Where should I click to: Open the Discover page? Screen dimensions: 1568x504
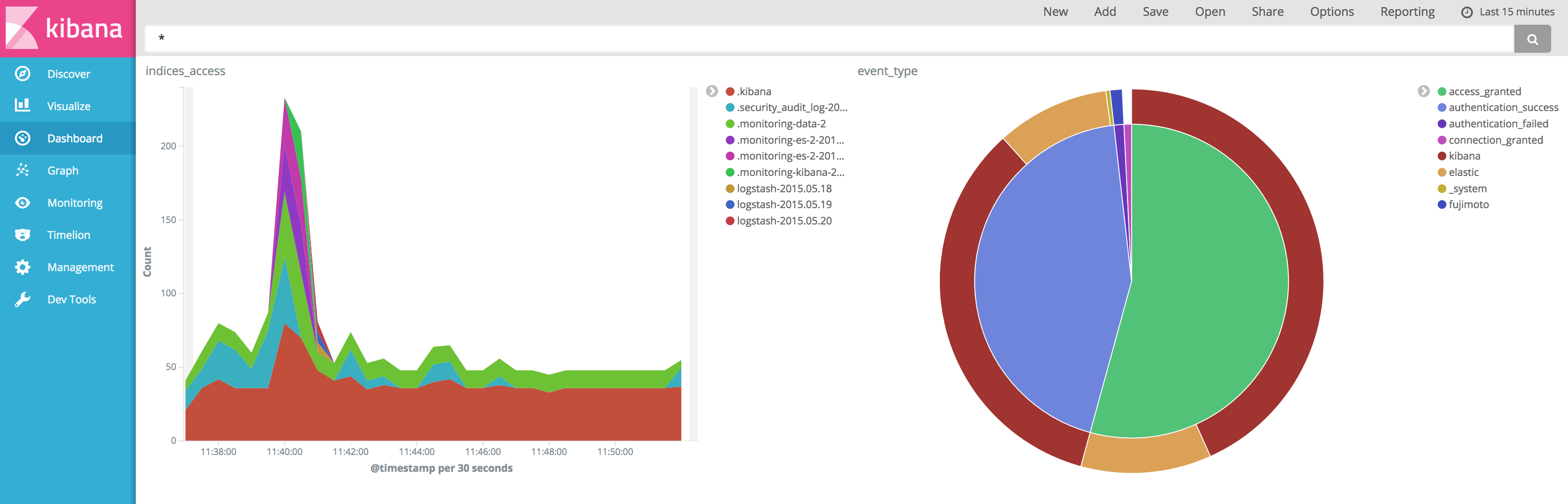tap(68, 74)
